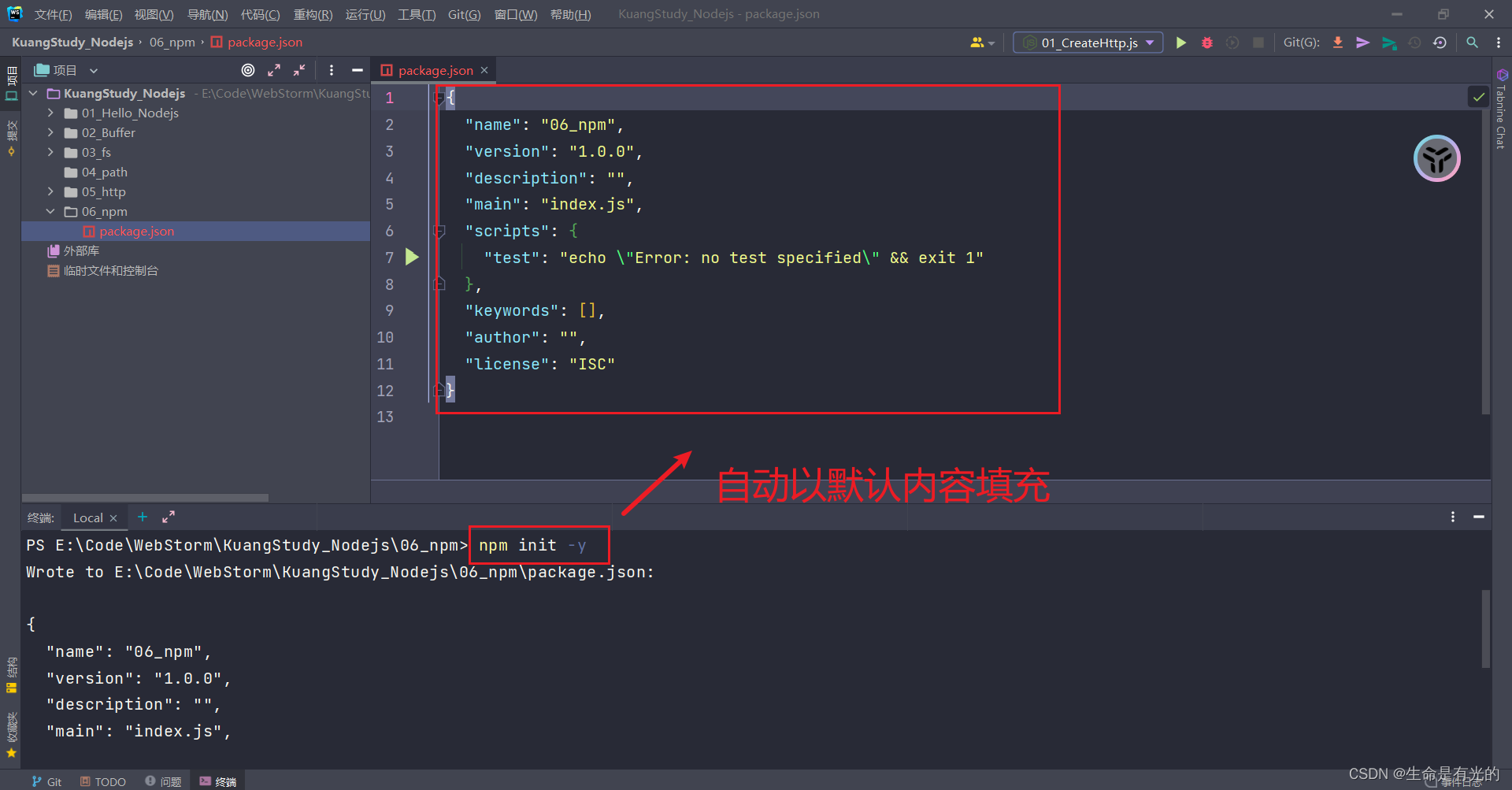1512x790 pixels.
Task: Open the toolbar more-options menu
Action: coord(1498,43)
